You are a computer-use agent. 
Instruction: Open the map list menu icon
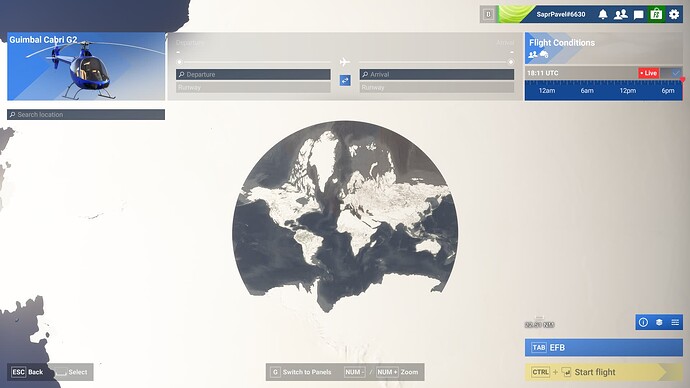(x=675, y=322)
